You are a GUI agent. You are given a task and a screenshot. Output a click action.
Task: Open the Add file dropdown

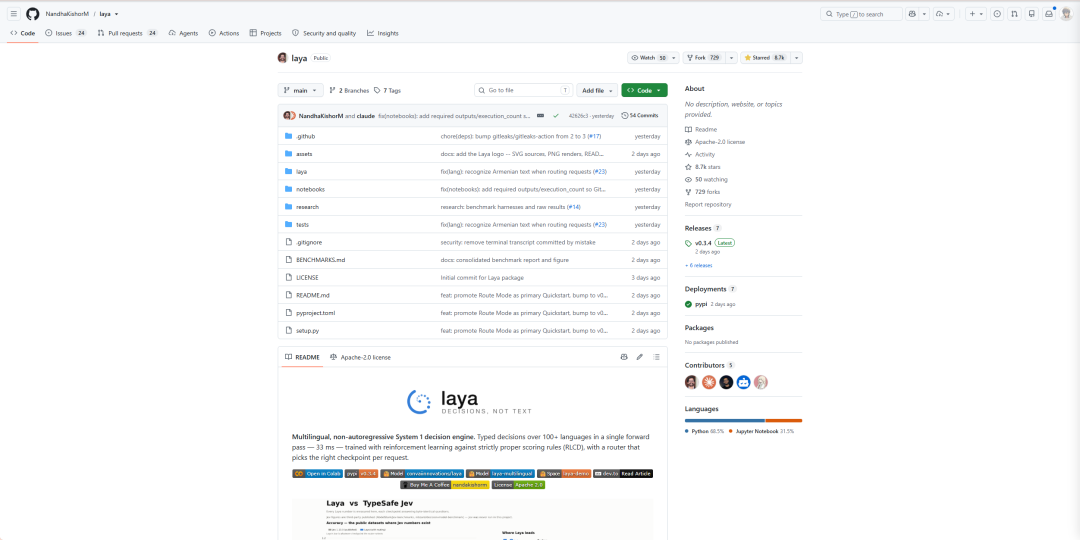(x=597, y=90)
